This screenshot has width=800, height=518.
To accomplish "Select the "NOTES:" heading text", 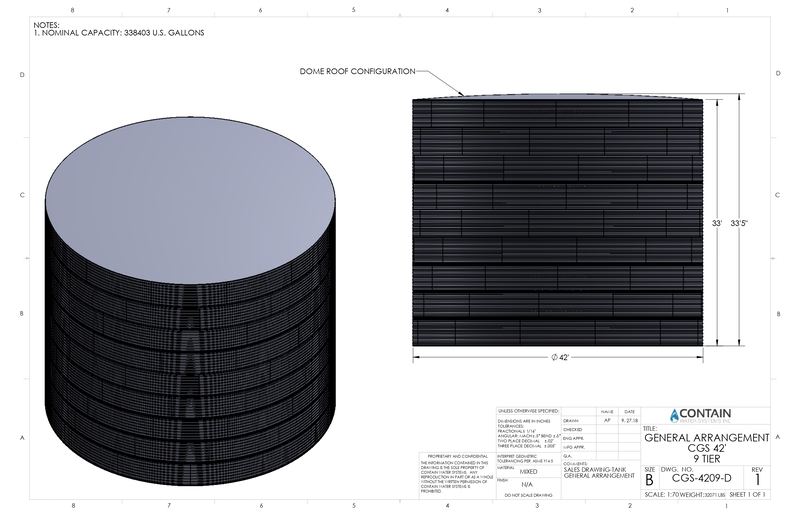I will [46, 24].
